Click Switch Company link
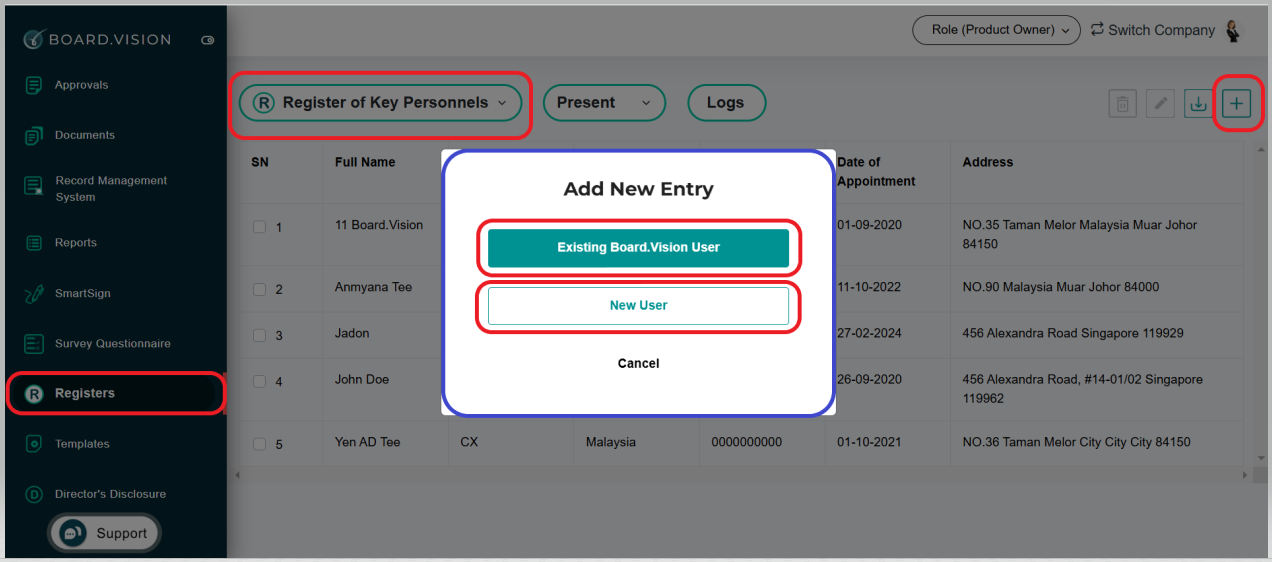Screen dimensions: 1272x562 (x=1152, y=30)
